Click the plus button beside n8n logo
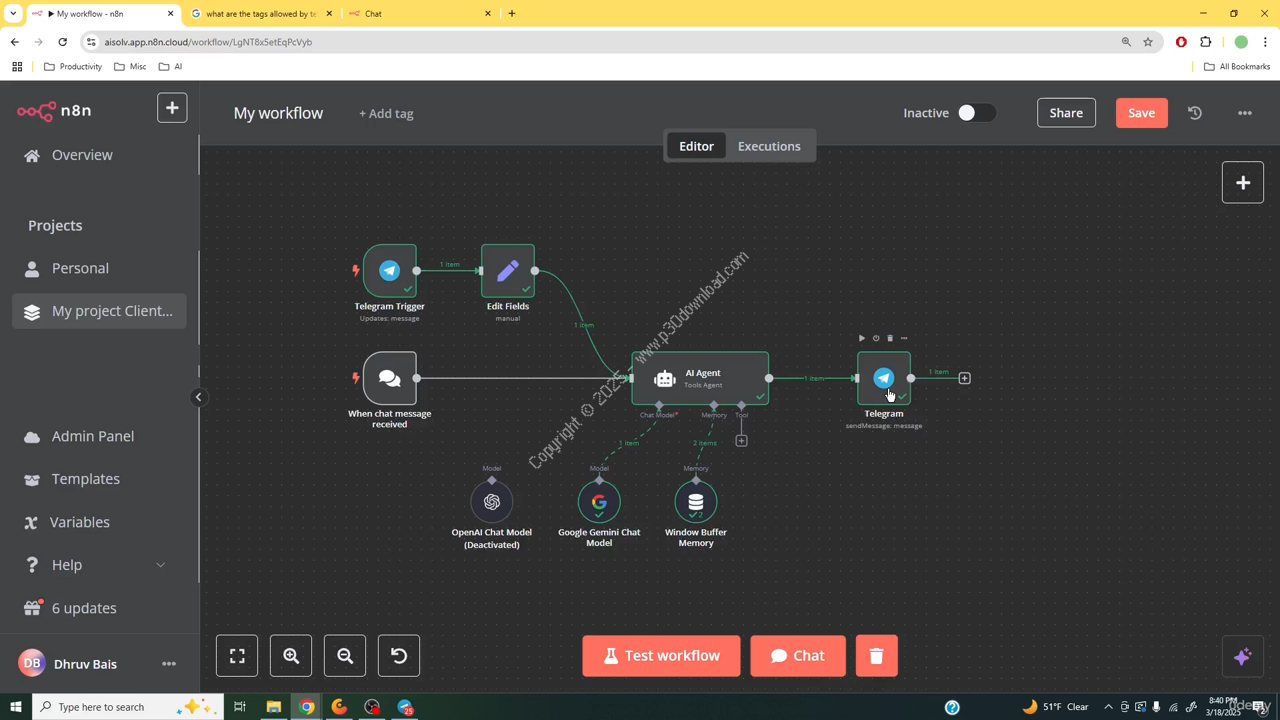Viewport: 1280px width, 720px height. [x=172, y=108]
